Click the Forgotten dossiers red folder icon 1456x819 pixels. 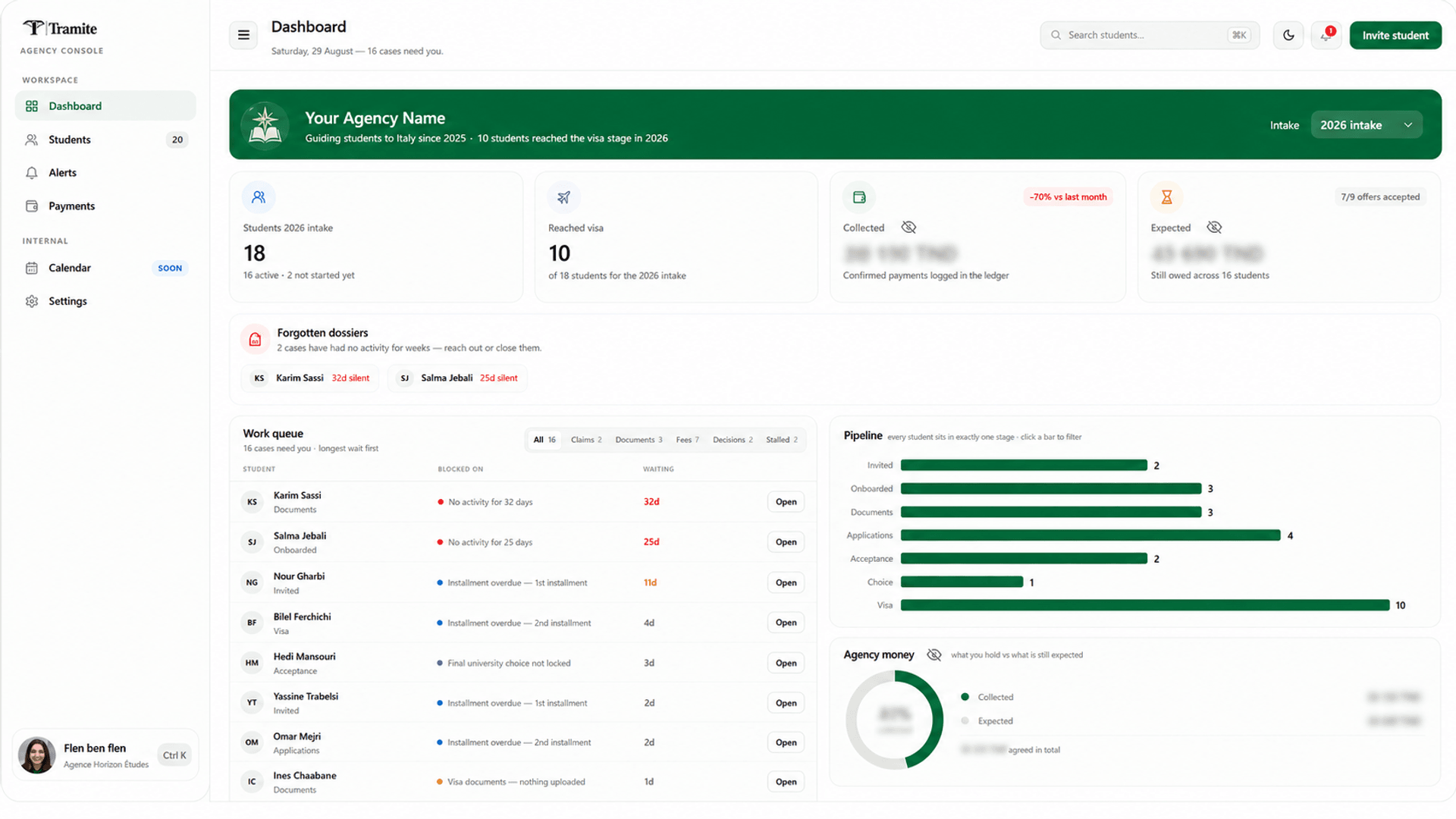point(256,340)
